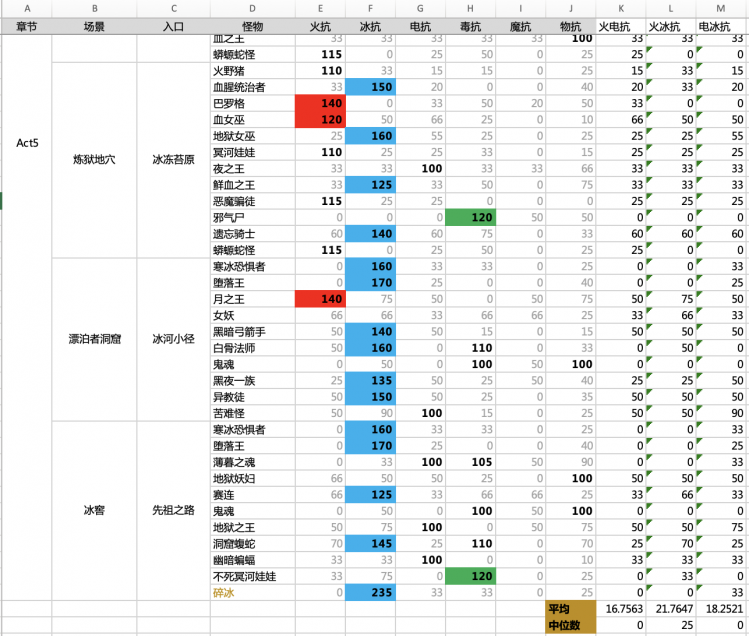Click the 平均 label cell
This screenshot has width=749, height=636.
click(570, 609)
